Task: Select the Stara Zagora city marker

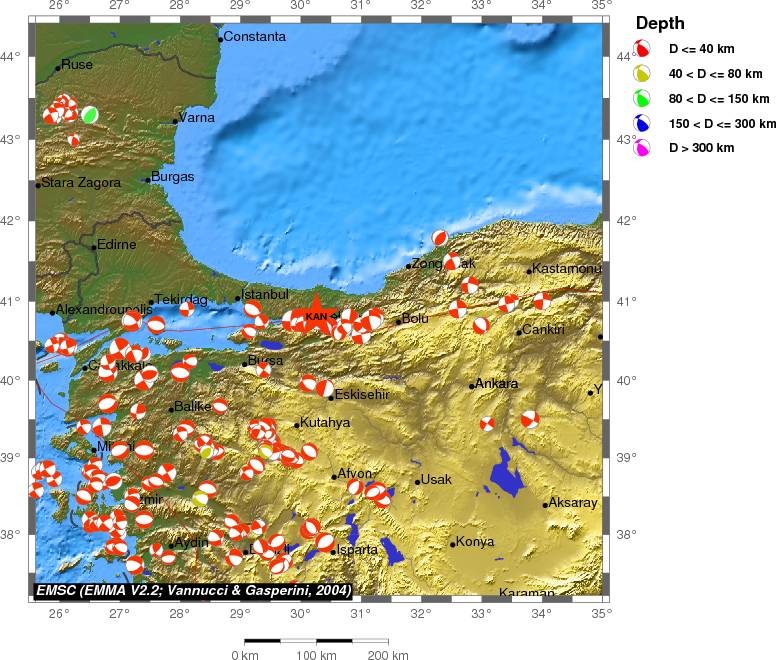Action: [x=38, y=185]
